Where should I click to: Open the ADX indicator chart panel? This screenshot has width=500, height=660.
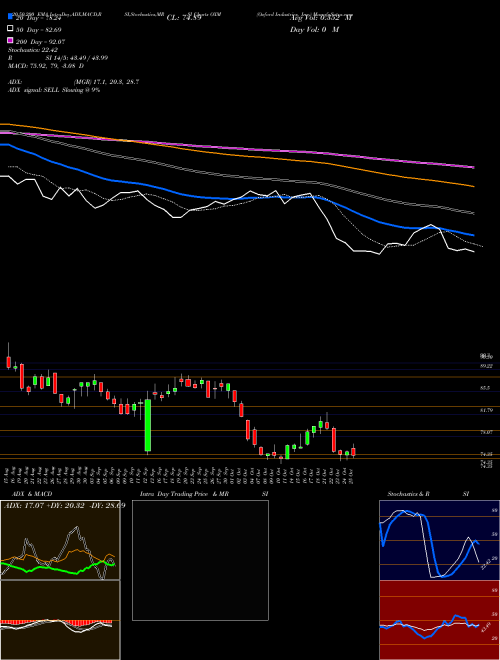pos(60,540)
